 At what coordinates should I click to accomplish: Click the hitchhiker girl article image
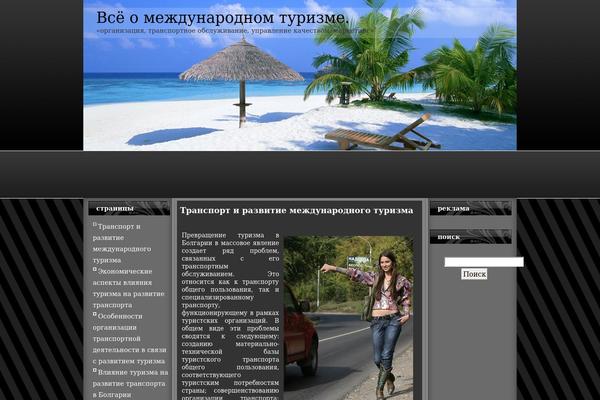coord(349,318)
